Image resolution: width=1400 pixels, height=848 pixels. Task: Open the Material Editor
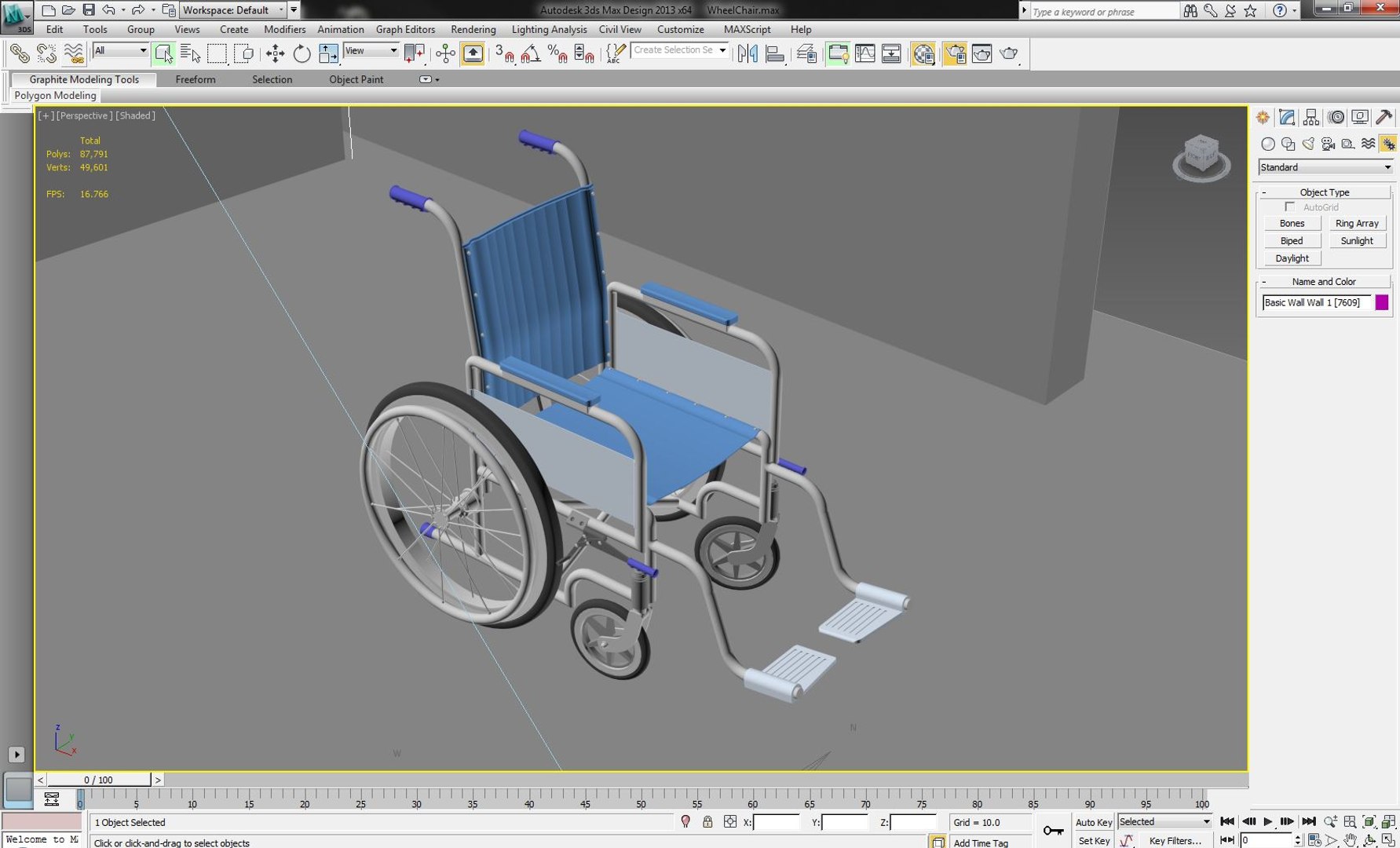(x=923, y=53)
